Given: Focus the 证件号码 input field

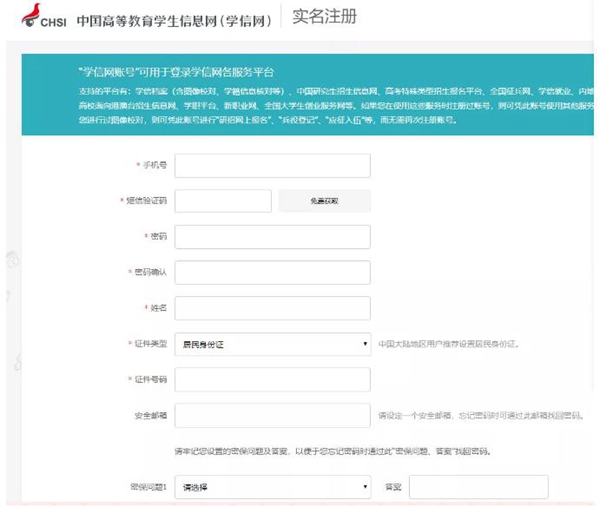Looking at the screenshot, I should [x=272, y=380].
